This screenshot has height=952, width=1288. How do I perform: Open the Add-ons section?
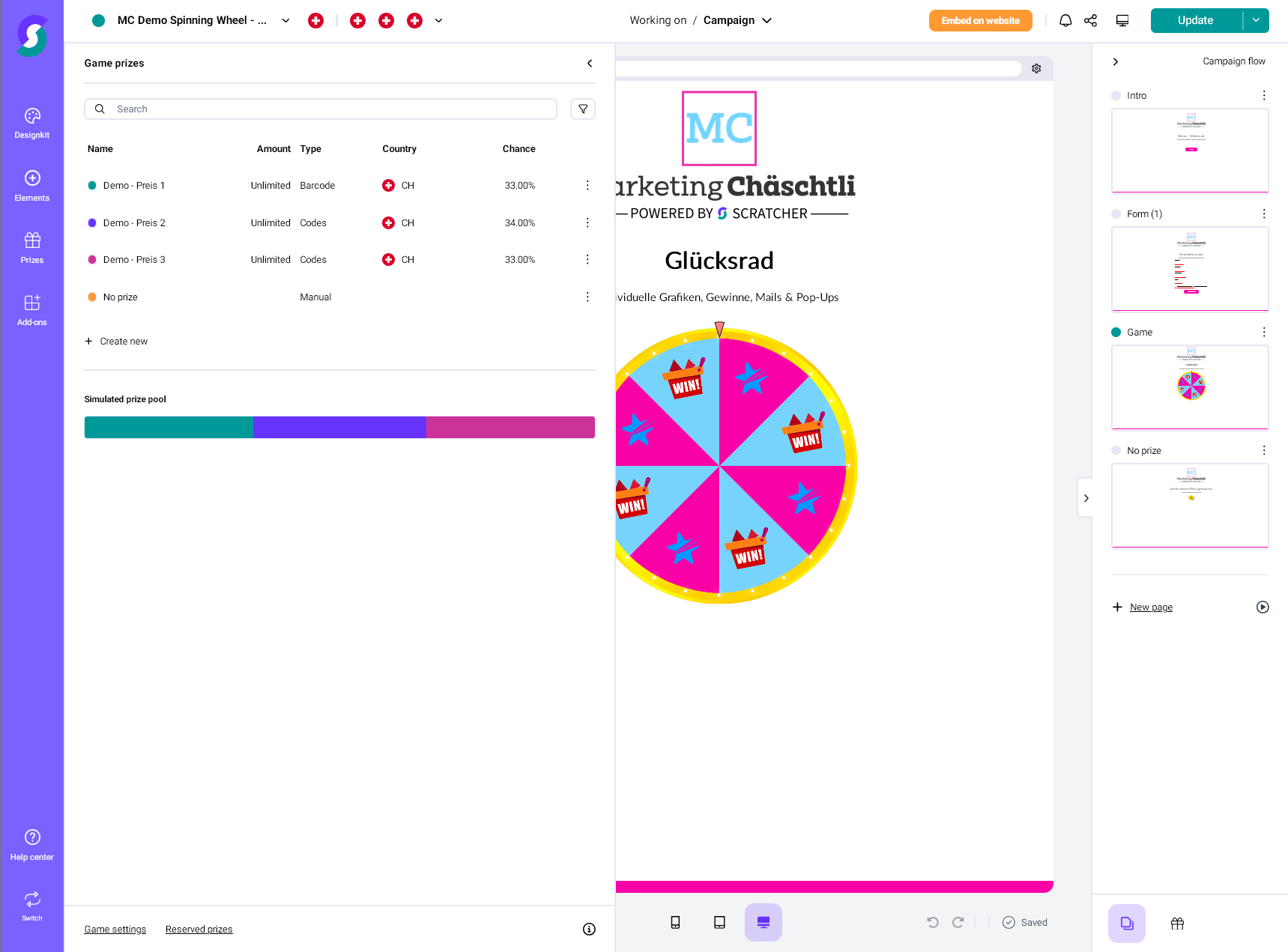(x=31, y=309)
